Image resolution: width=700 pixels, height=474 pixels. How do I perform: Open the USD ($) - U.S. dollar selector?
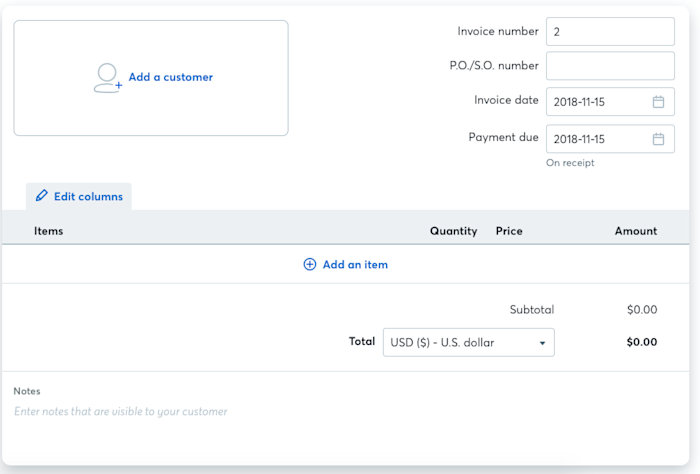(460, 343)
